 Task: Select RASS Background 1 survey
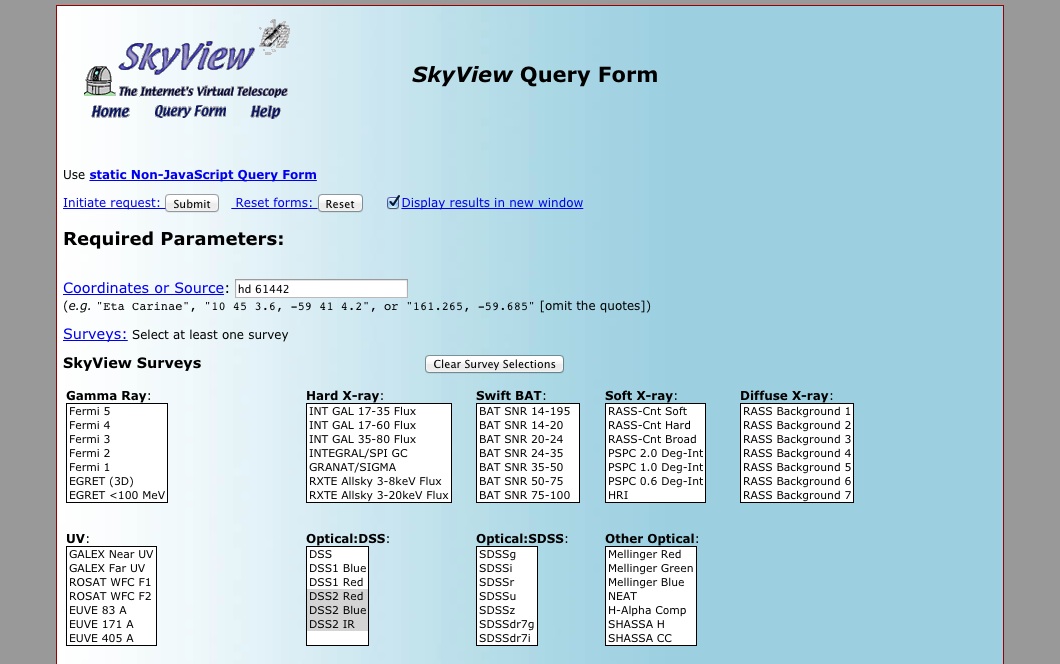(x=796, y=411)
